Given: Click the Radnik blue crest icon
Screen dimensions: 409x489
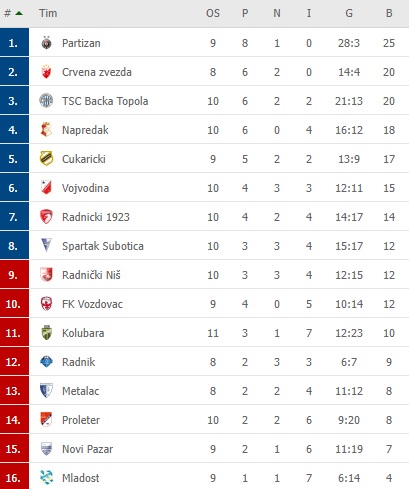Looking at the screenshot, I should coord(46,362).
